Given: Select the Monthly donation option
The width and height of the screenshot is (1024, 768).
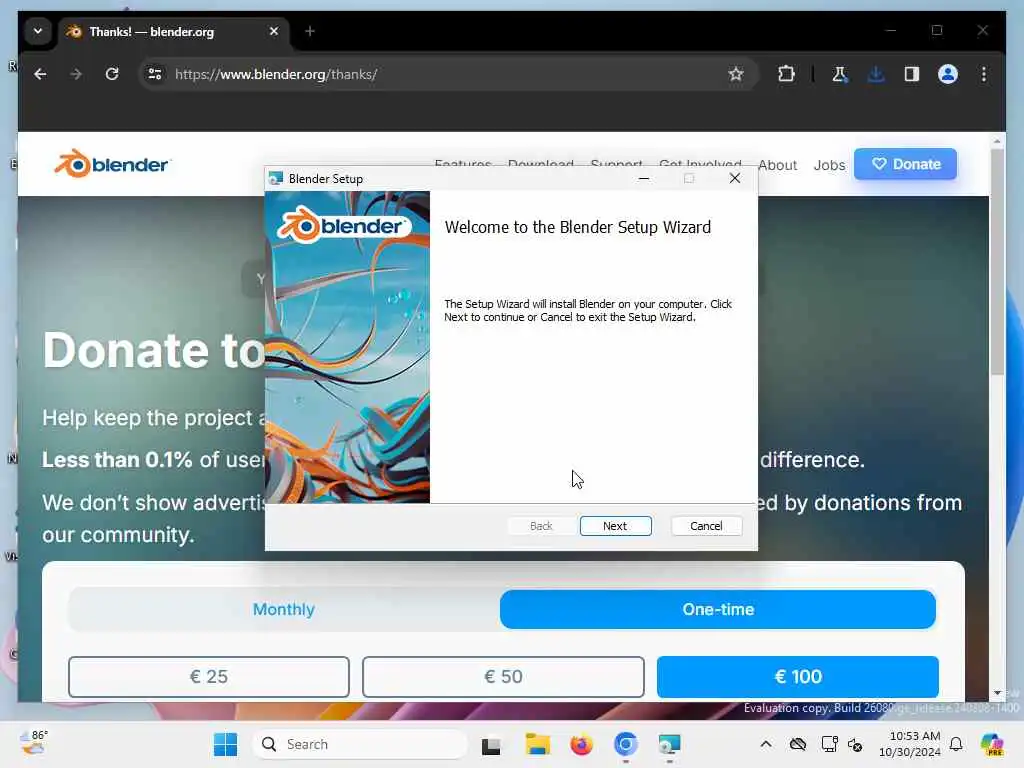Looking at the screenshot, I should [283, 609].
